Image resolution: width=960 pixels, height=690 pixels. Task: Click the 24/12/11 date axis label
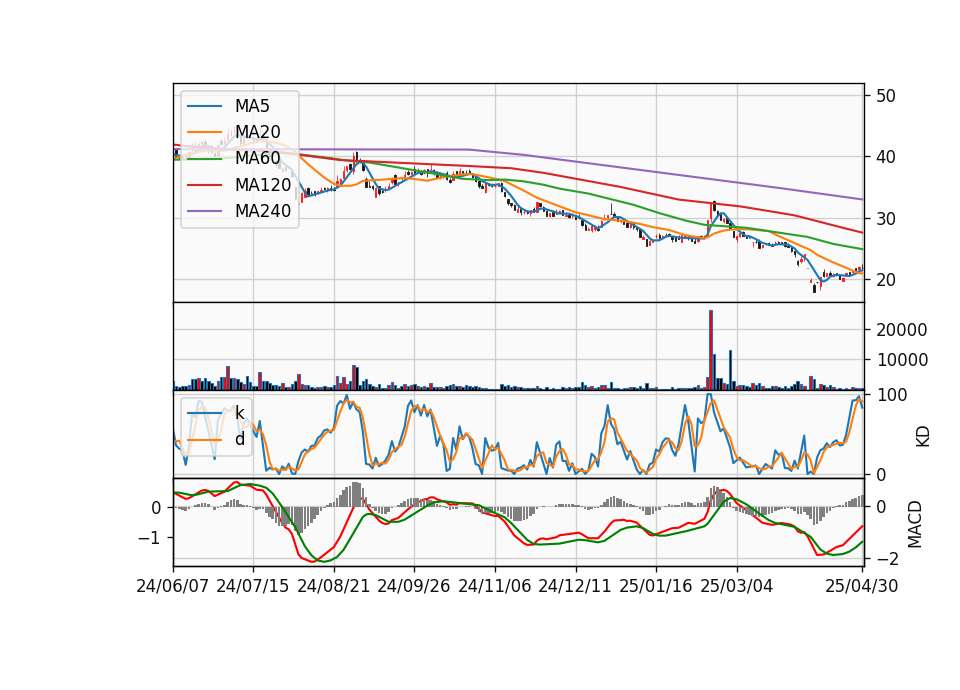coord(575,586)
